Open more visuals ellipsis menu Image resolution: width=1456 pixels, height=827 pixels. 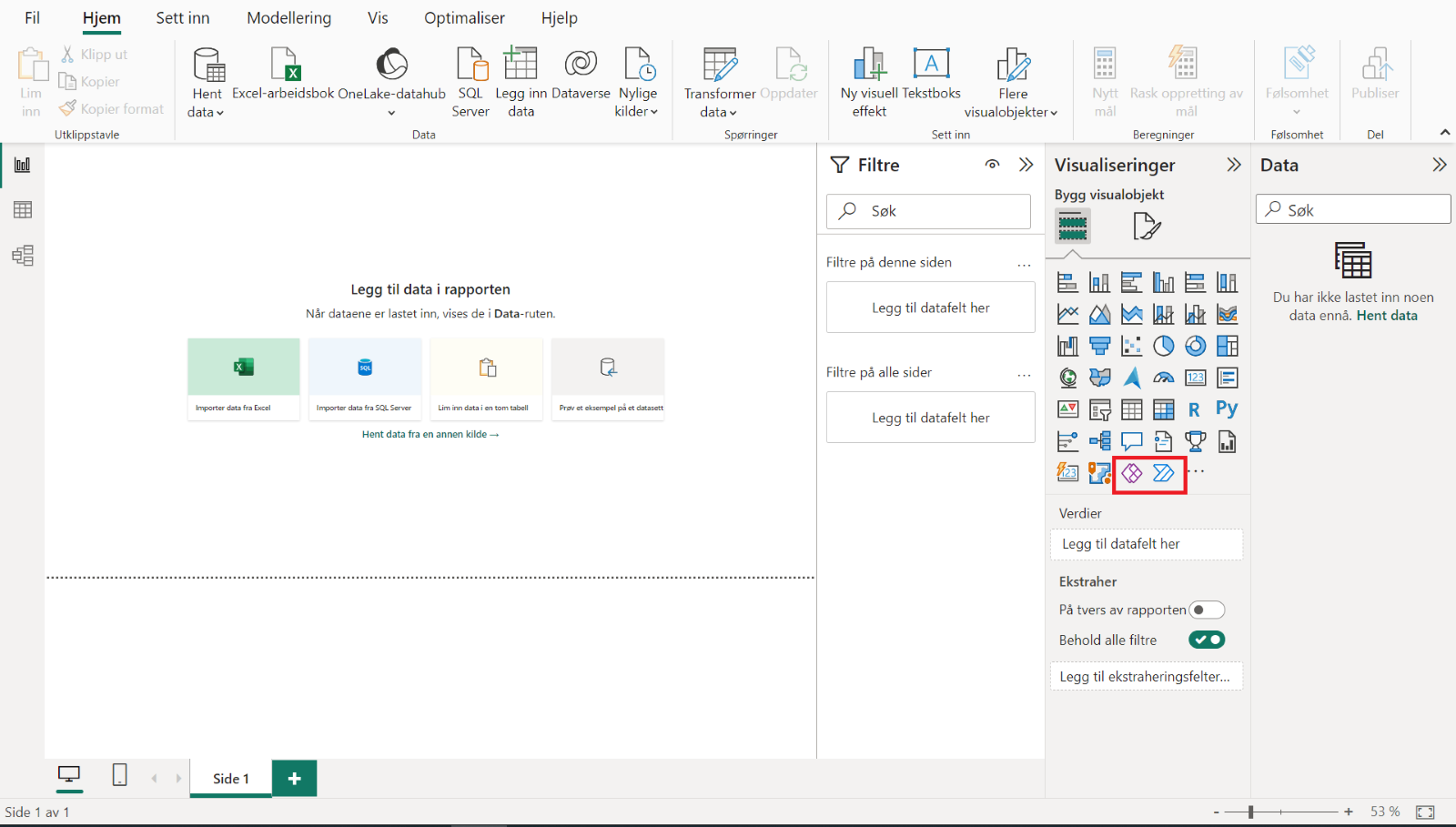[1196, 471]
